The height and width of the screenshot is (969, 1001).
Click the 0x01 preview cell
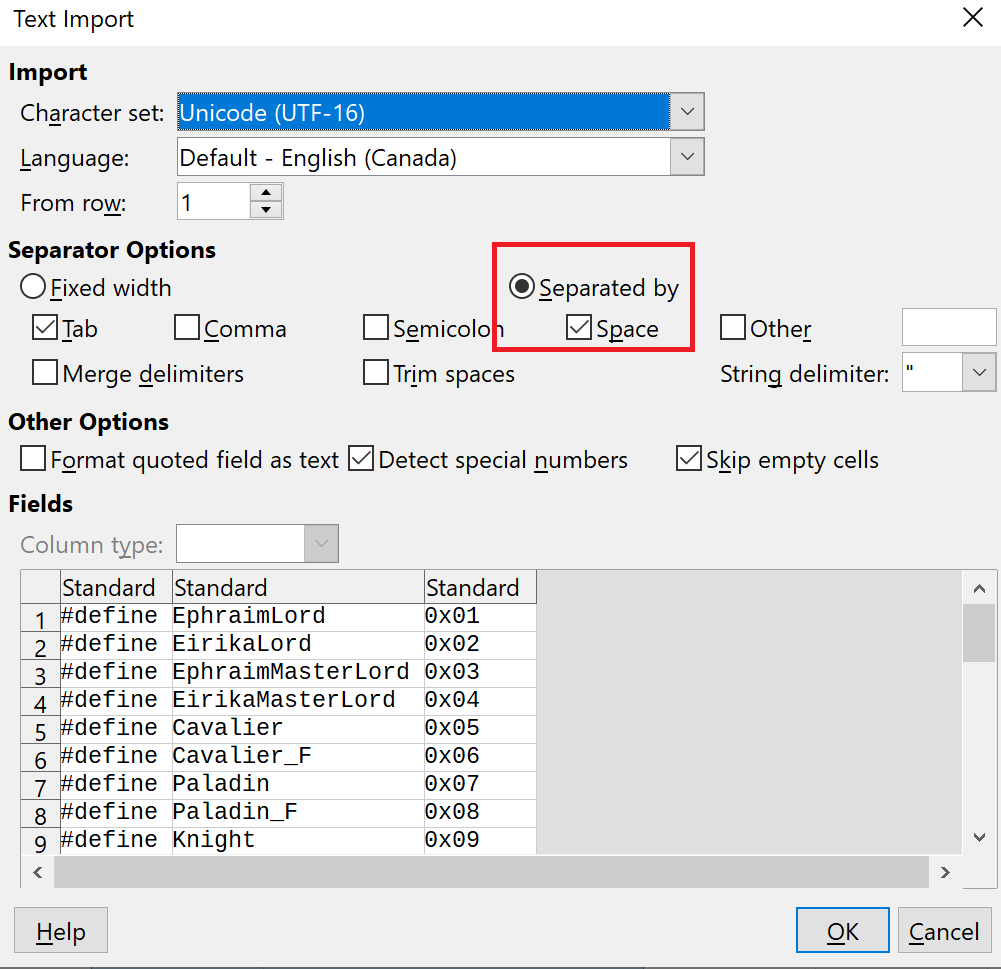point(480,615)
